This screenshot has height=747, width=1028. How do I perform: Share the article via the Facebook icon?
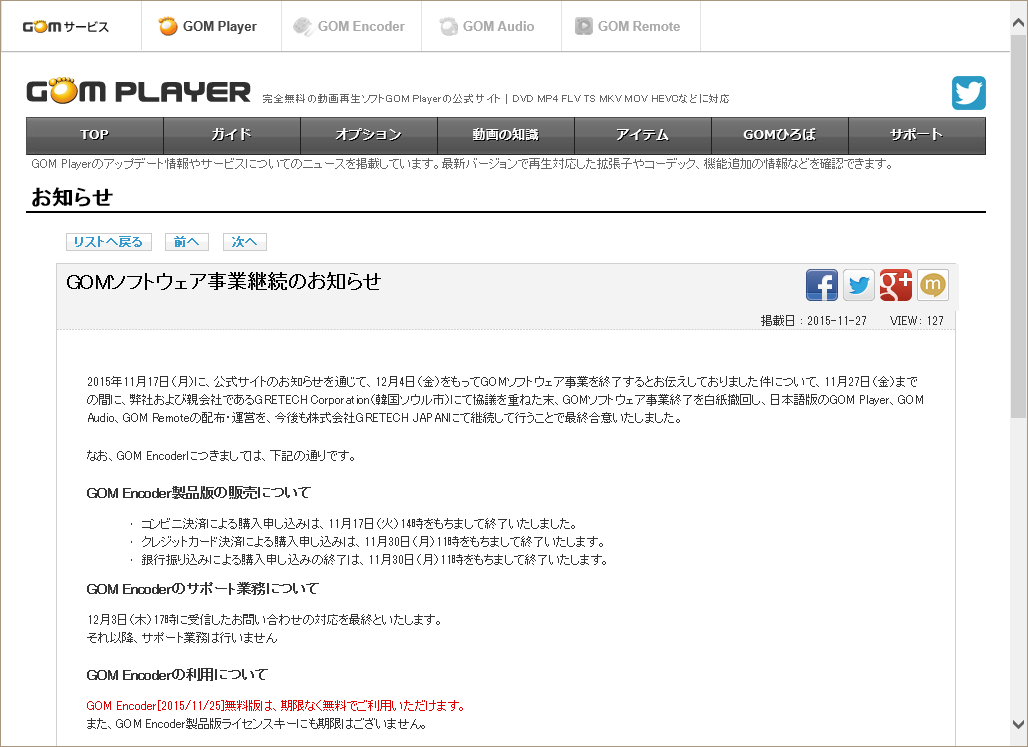click(822, 285)
